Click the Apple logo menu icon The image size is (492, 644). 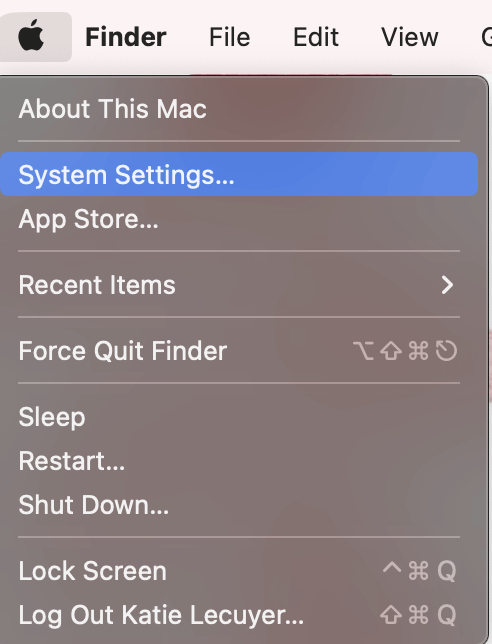tap(31, 36)
